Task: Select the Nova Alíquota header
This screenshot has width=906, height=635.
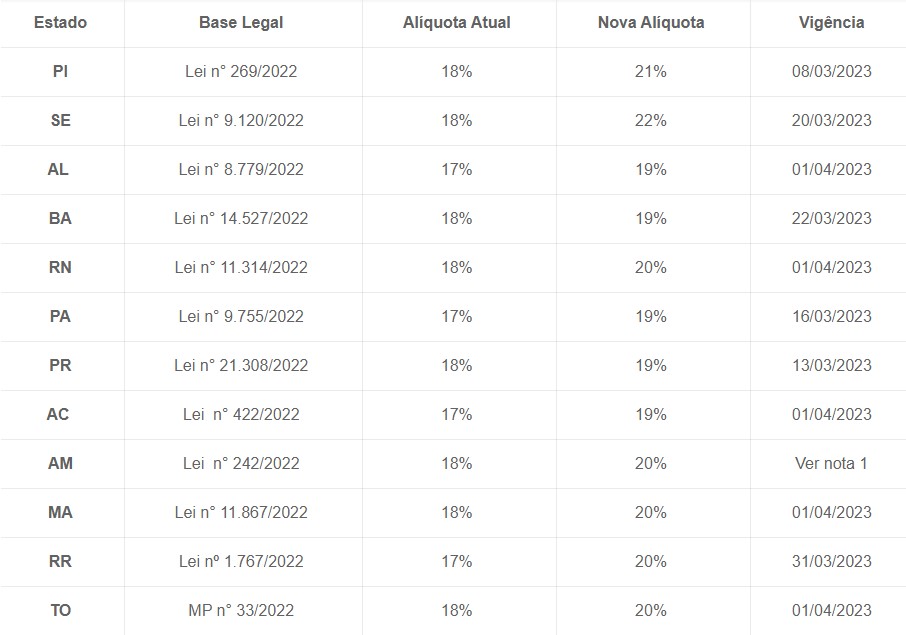Action: (x=651, y=23)
